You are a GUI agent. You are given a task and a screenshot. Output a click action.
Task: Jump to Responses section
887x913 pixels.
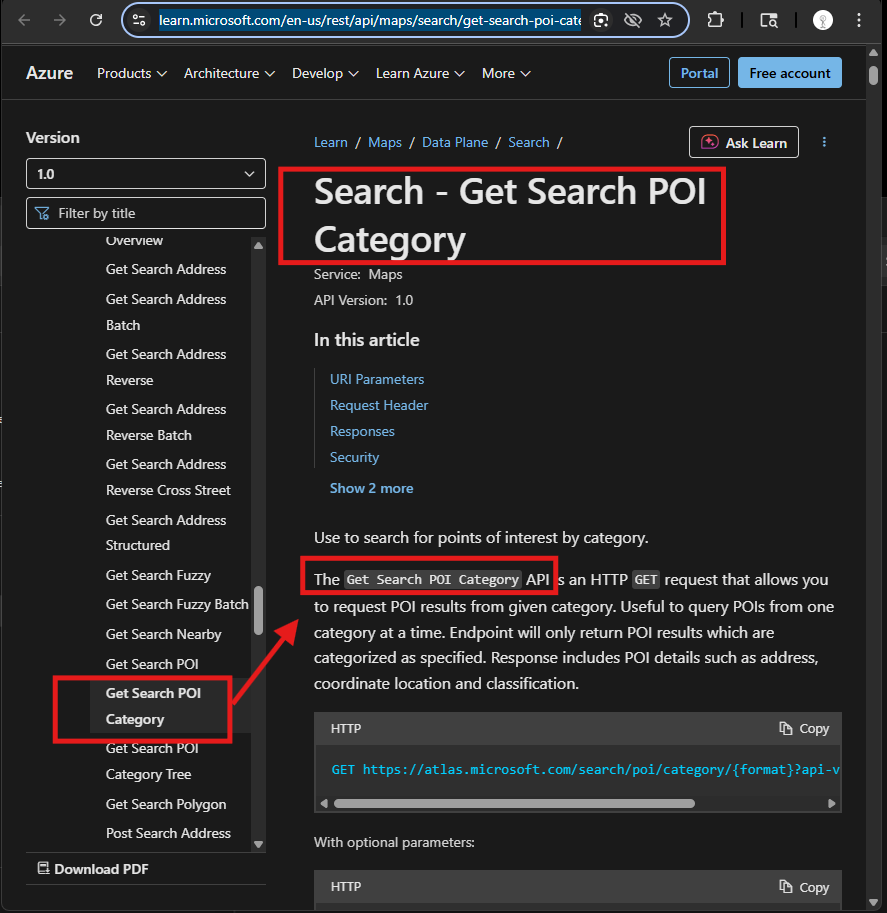362,431
